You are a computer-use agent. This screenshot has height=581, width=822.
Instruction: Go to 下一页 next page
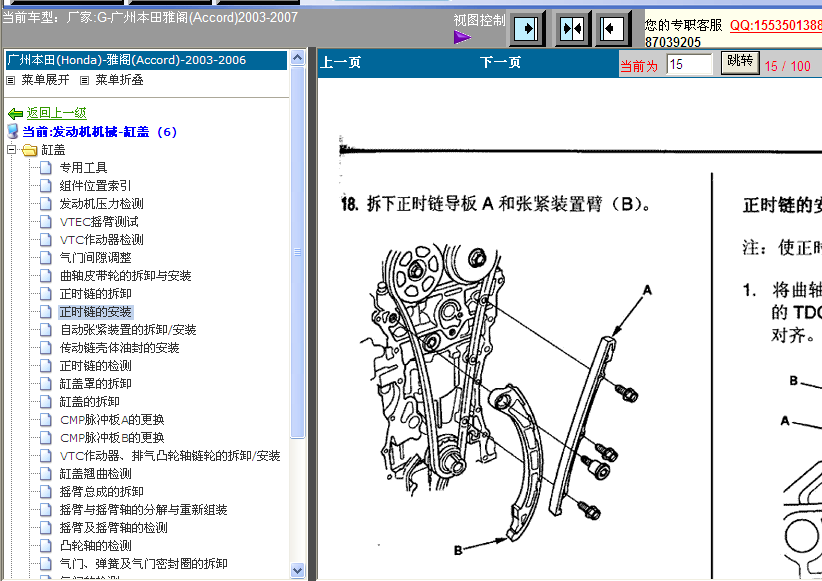(x=501, y=63)
